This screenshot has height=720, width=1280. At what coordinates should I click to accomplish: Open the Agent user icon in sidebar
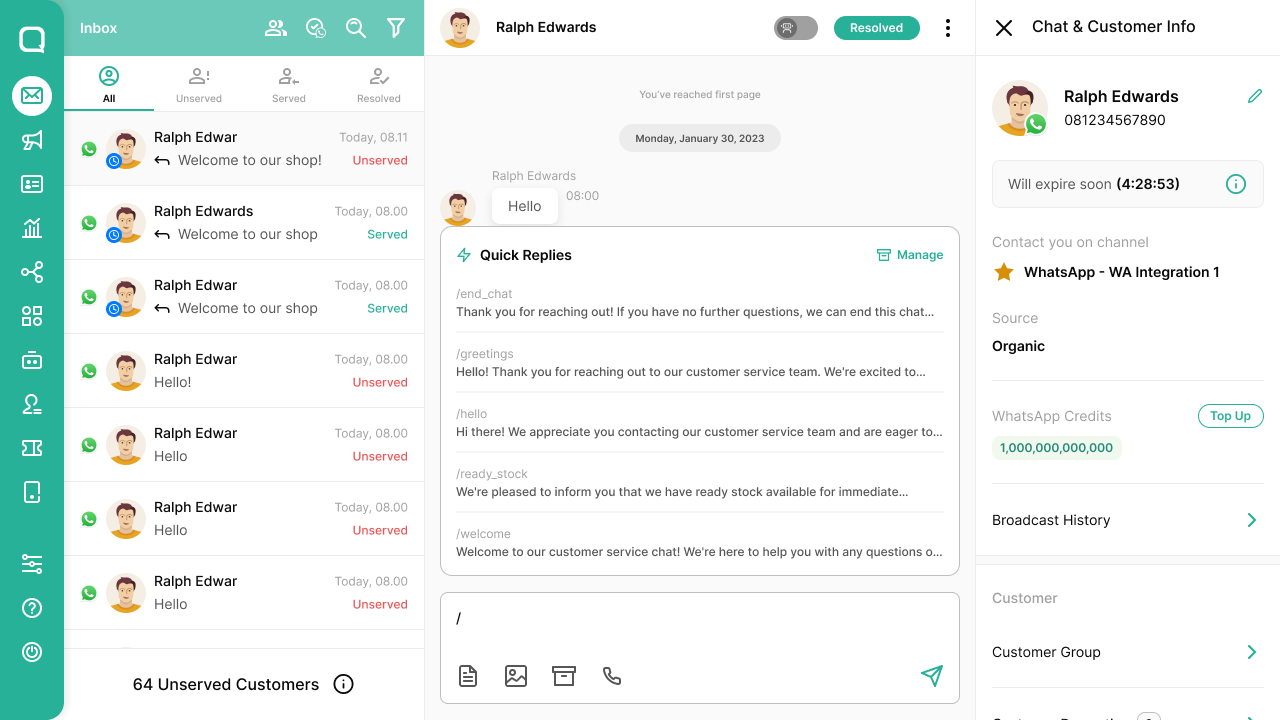coord(32,404)
